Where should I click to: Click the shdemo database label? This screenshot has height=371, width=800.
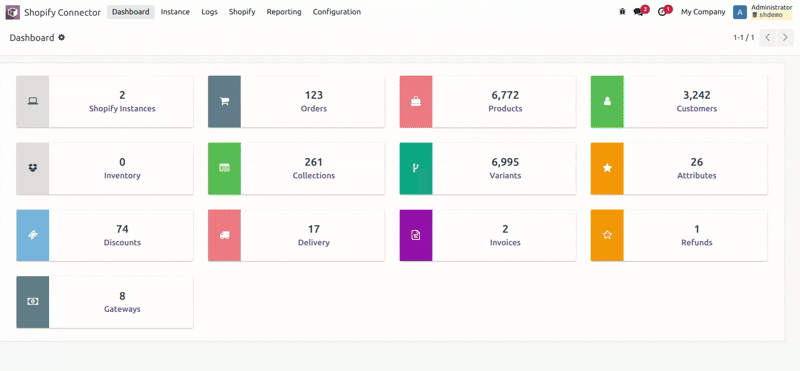click(x=771, y=15)
